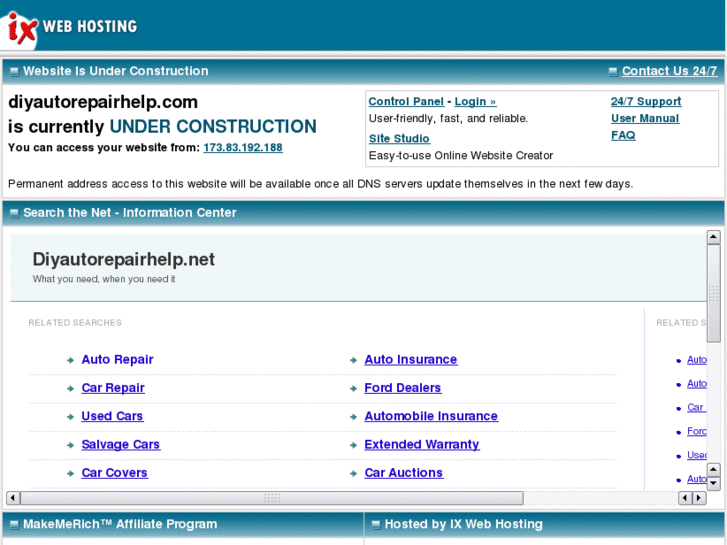
Task: Click the vertical scrollbar thumb in the frame
Action: click(714, 294)
